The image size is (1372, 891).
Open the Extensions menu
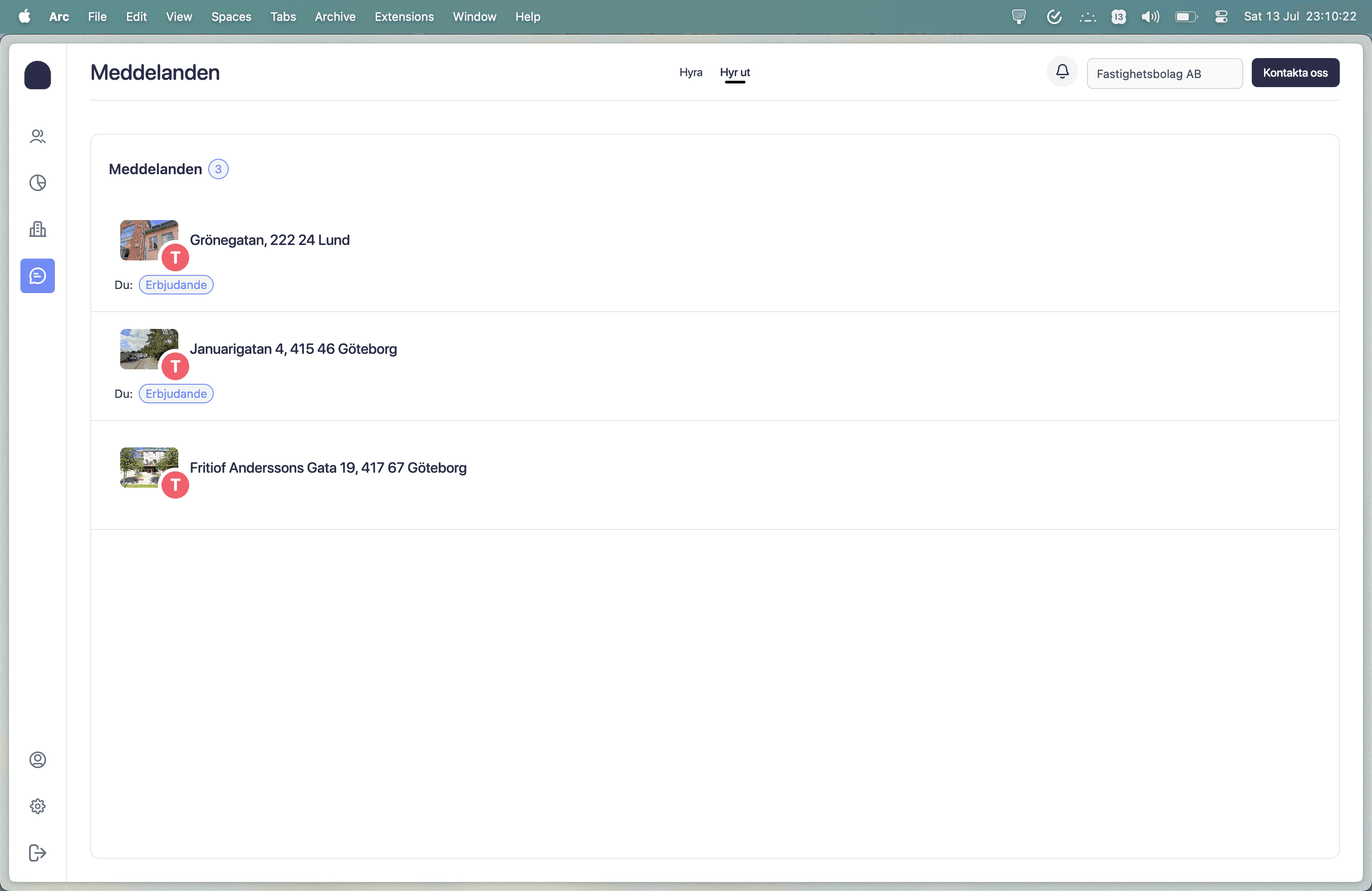pos(403,17)
